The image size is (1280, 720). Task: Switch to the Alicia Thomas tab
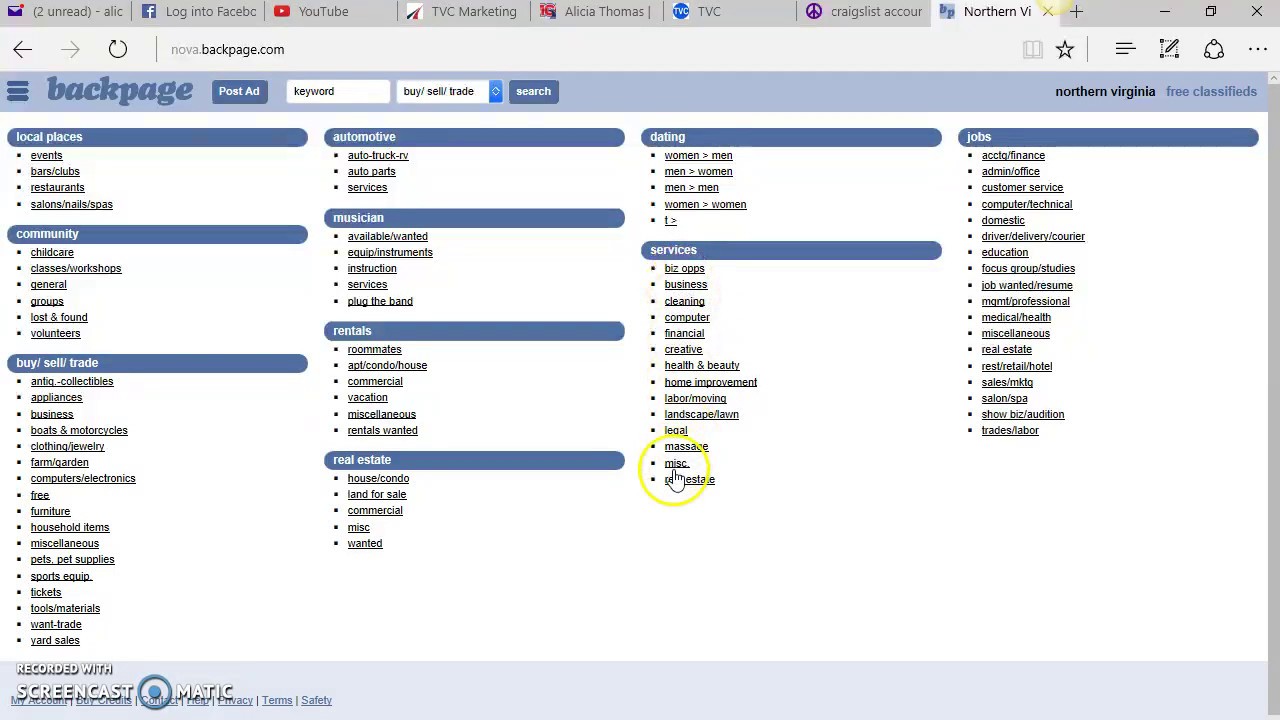click(x=597, y=12)
